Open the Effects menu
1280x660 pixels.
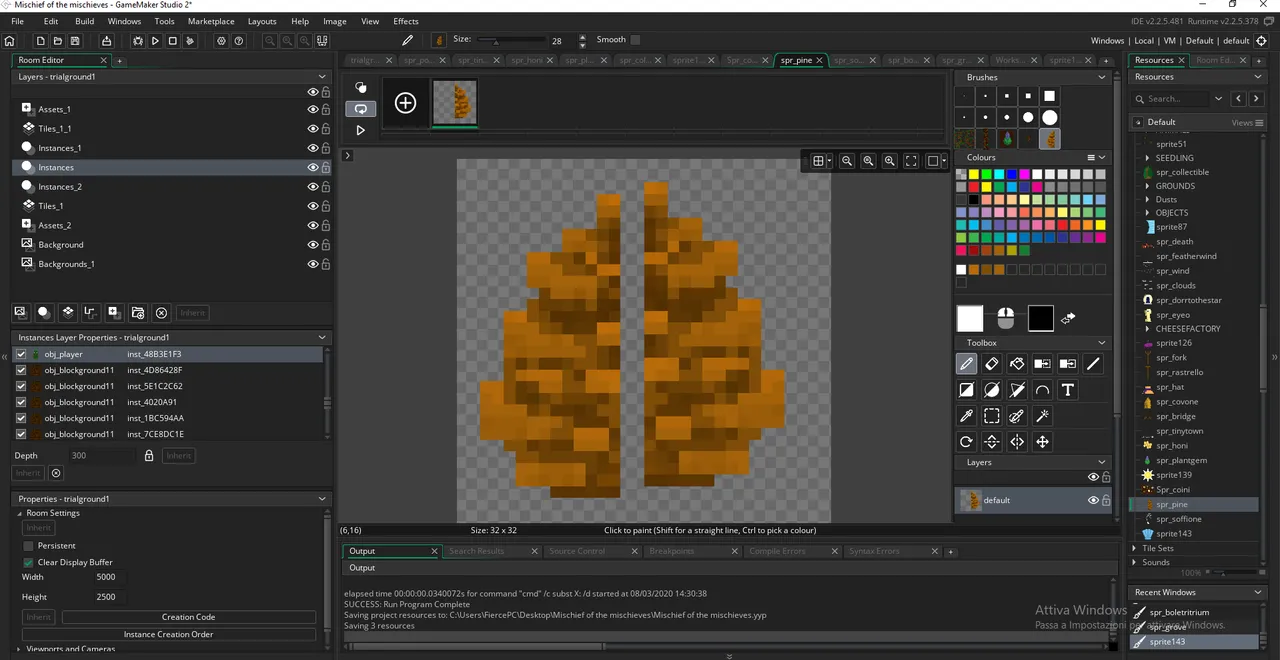(406, 21)
